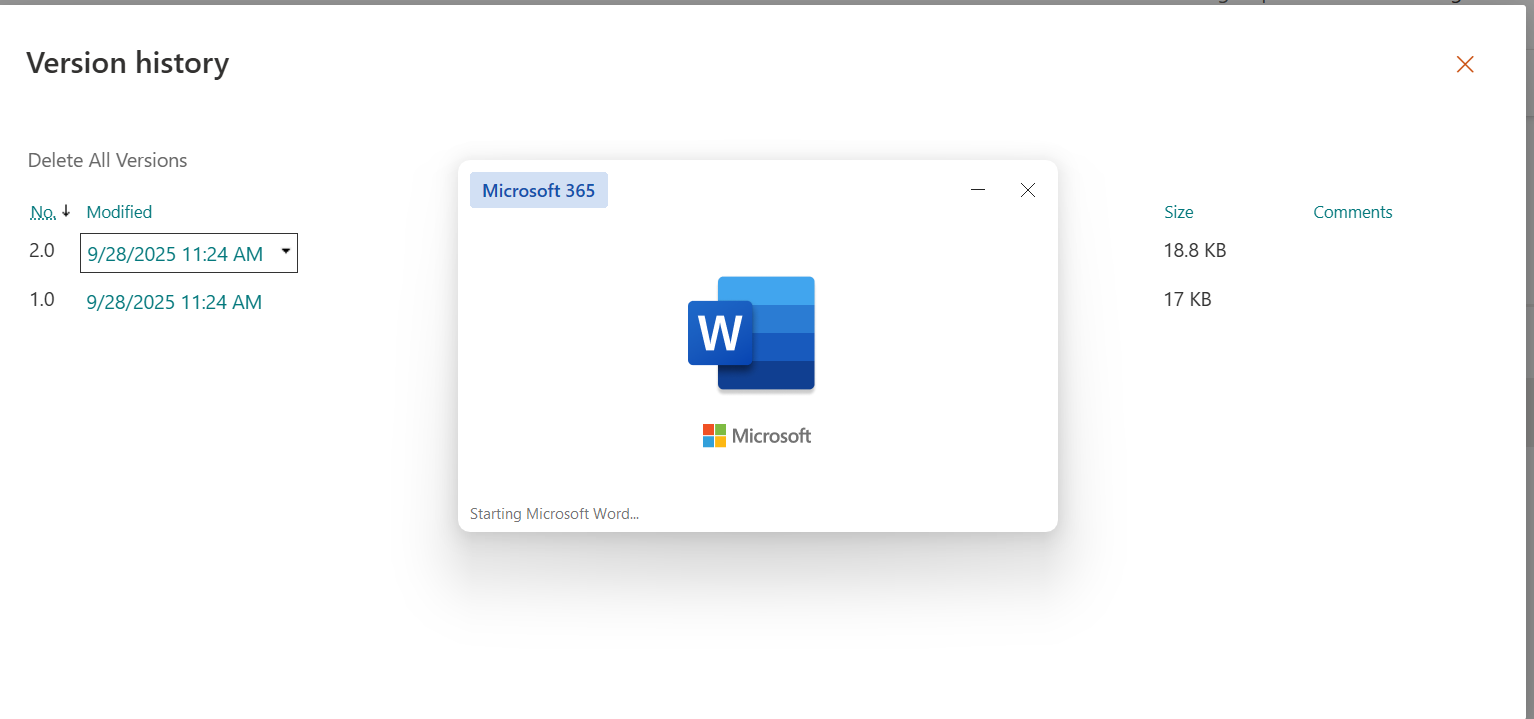The height and width of the screenshot is (719, 1534).
Task: Sort by the Modified column header
Action: pos(119,212)
